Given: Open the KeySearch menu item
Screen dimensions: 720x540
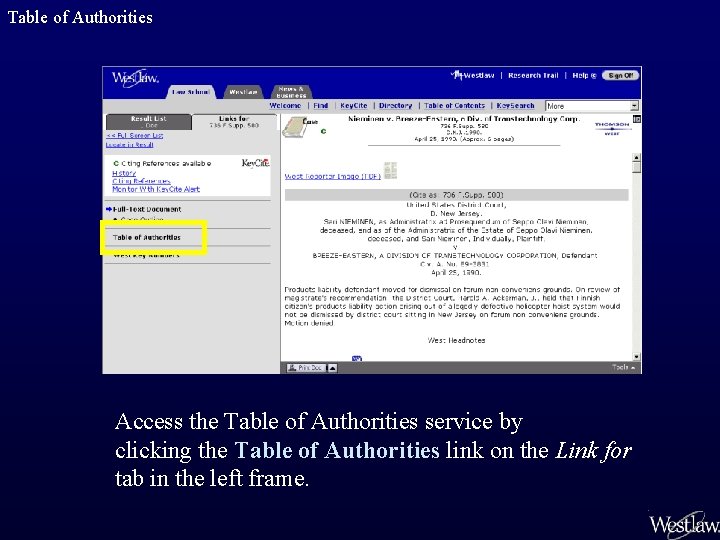Looking at the screenshot, I should (515, 106).
